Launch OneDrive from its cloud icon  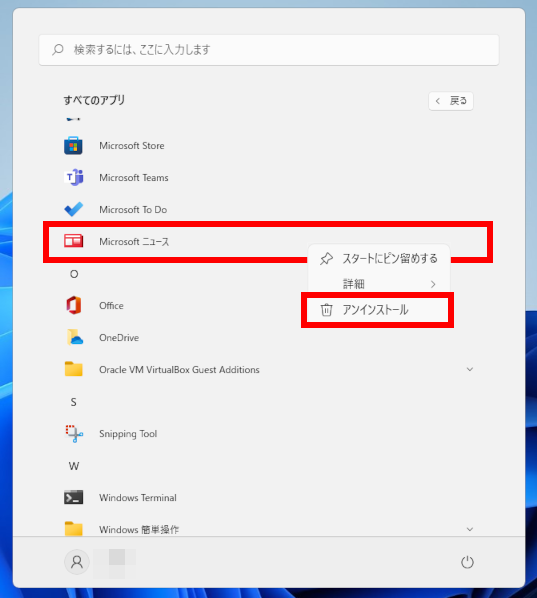point(75,337)
